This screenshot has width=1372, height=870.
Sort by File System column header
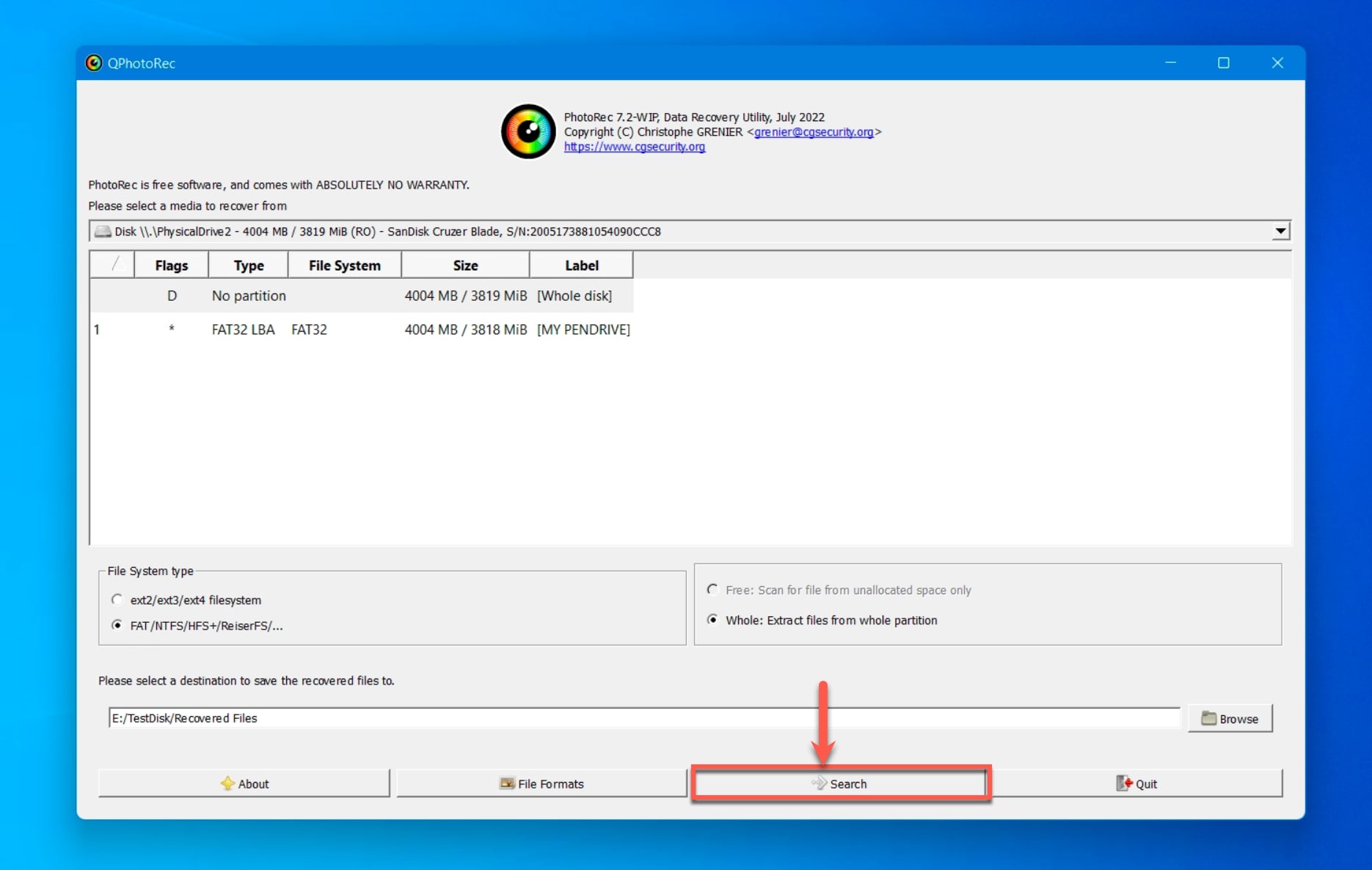(345, 266)
